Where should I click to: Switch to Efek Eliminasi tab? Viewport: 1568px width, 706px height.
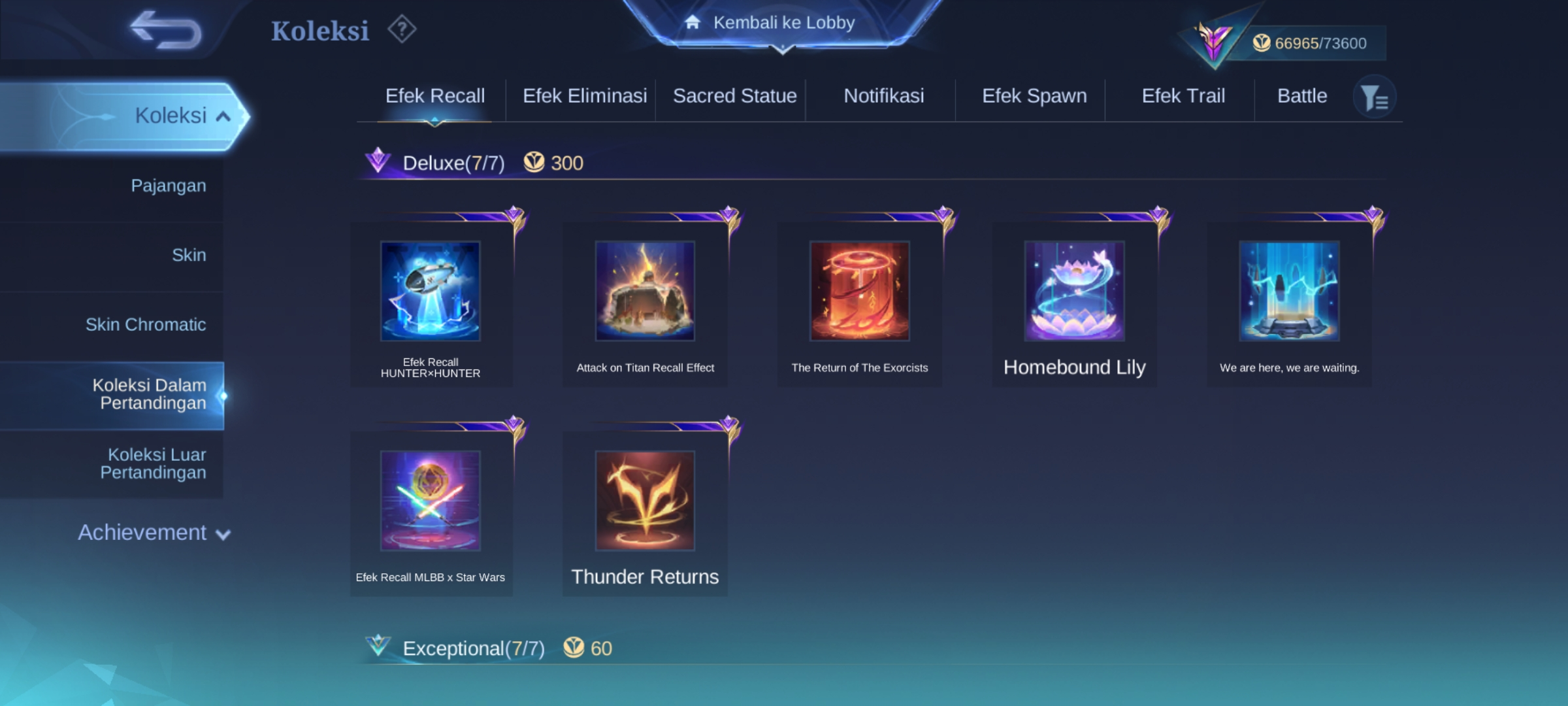585,96
